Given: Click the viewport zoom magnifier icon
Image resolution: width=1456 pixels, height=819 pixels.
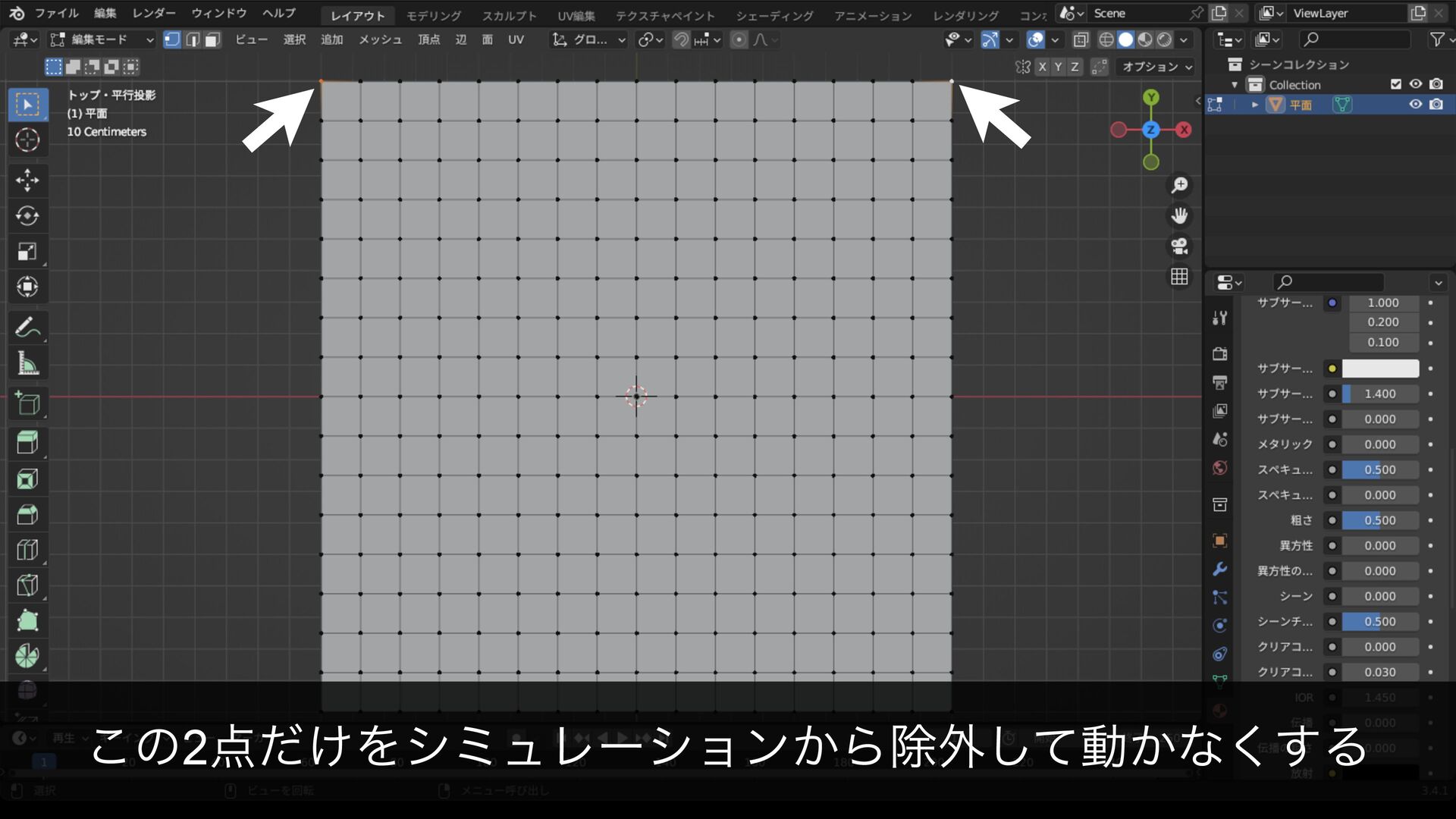Looking at the screenshot, I should 1179,185.
